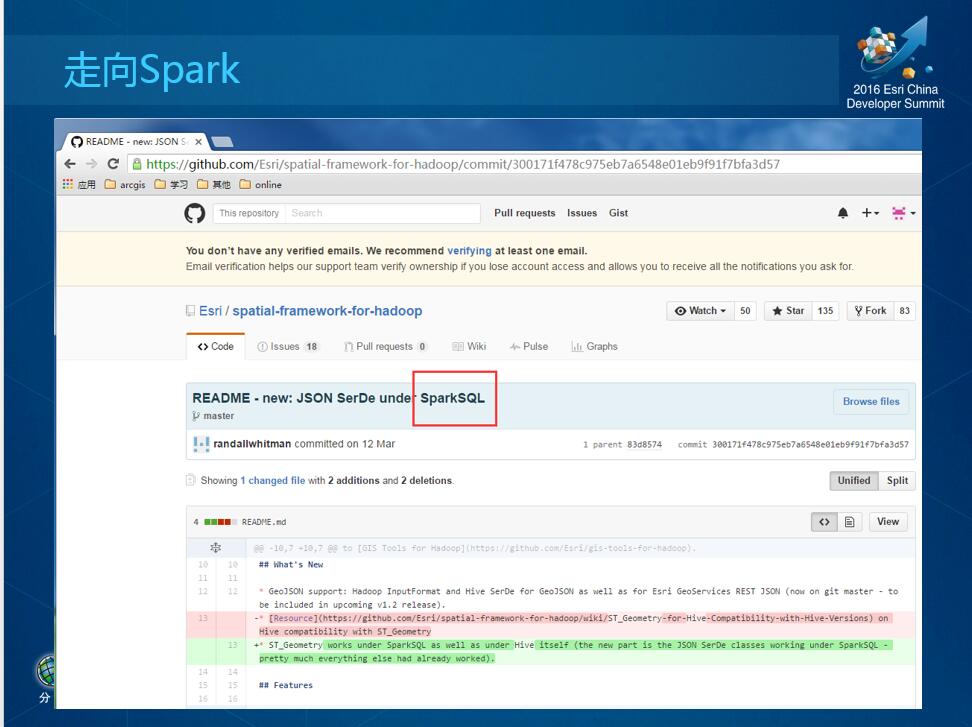Screen dimensions: 972x727
Task: Close the README browser tab
Action: [x=198, y=141]
